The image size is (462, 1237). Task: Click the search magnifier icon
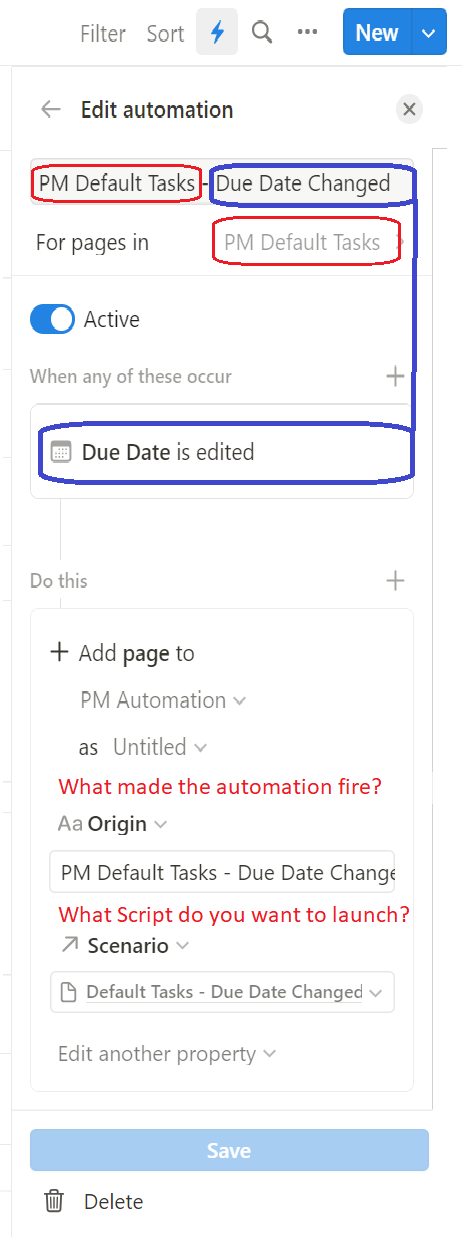coord(262,33)
